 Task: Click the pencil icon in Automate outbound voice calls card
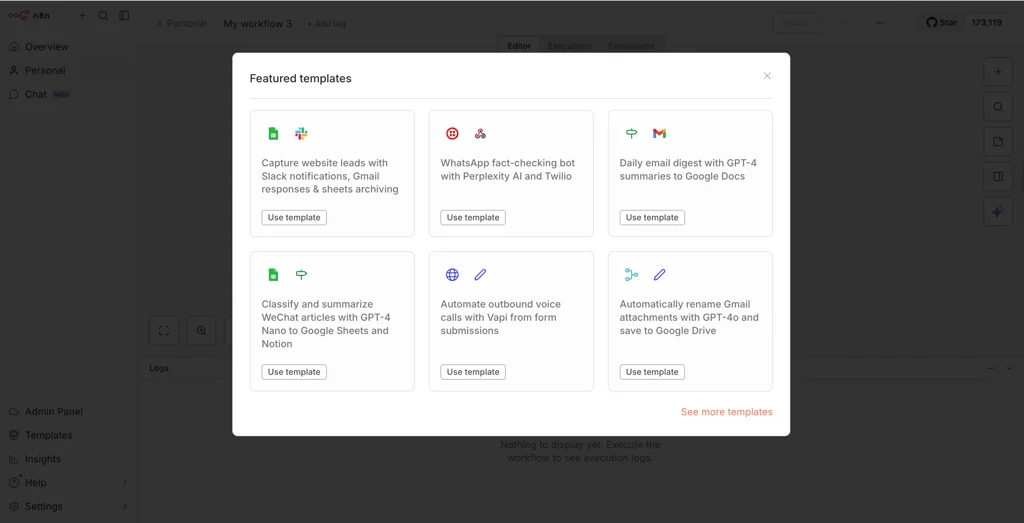point(480,275)
